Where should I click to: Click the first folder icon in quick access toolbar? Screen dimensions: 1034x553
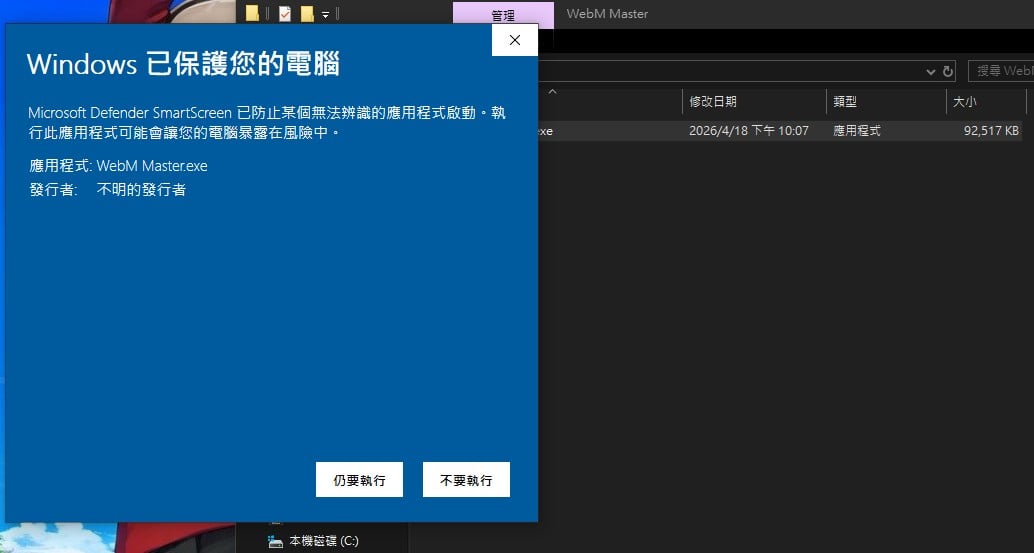point(252,14)
